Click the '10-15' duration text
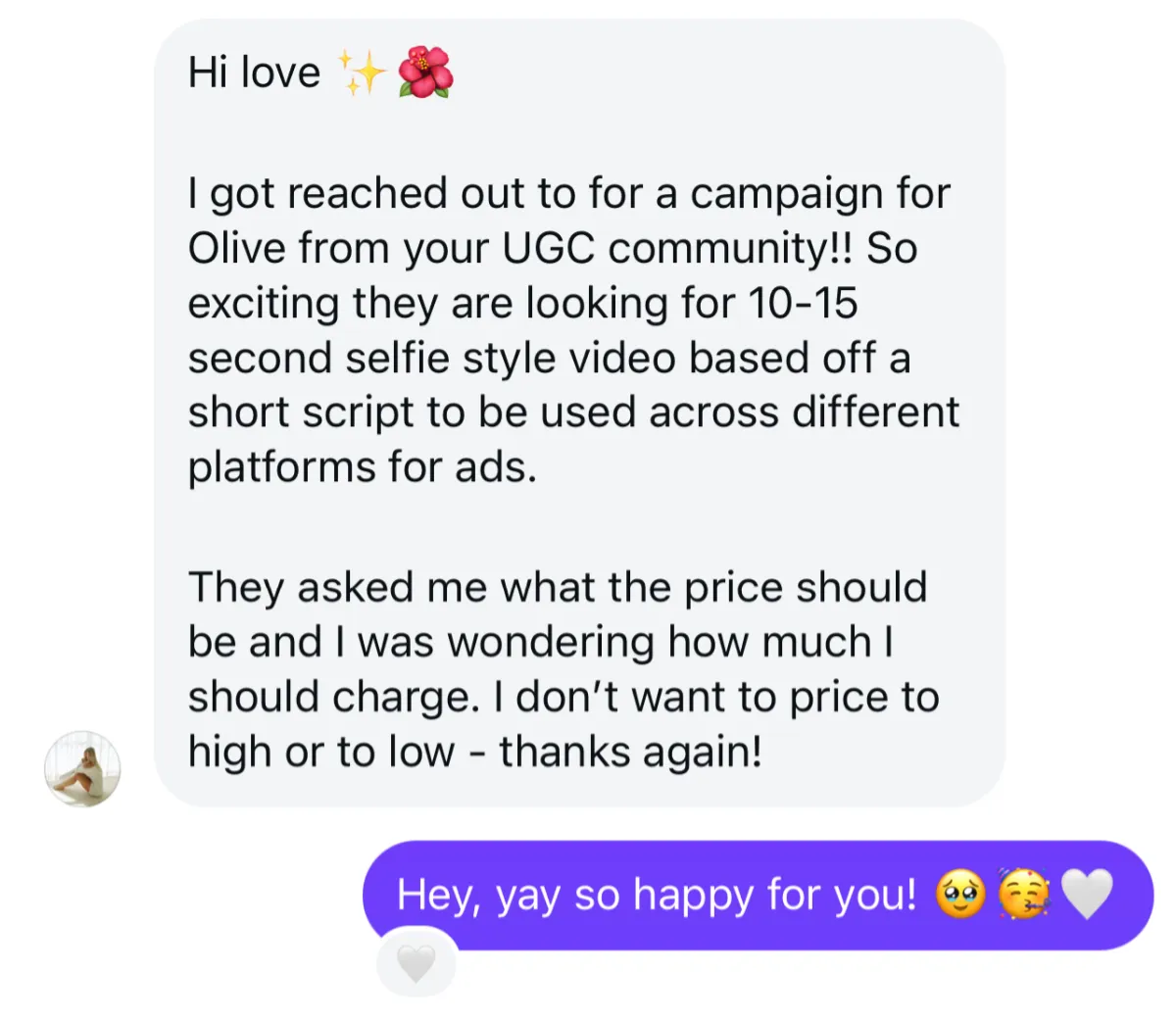This screenshot has height=1022, width=1176. click(x=804, y=303)
